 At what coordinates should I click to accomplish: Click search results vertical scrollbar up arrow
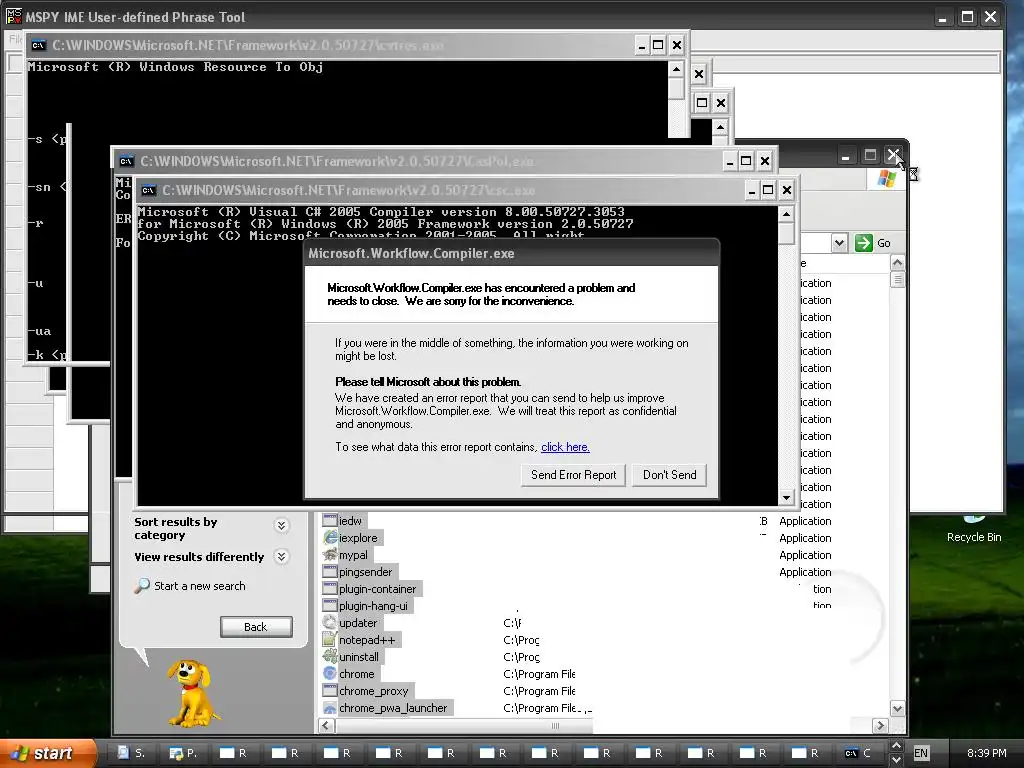897,263
